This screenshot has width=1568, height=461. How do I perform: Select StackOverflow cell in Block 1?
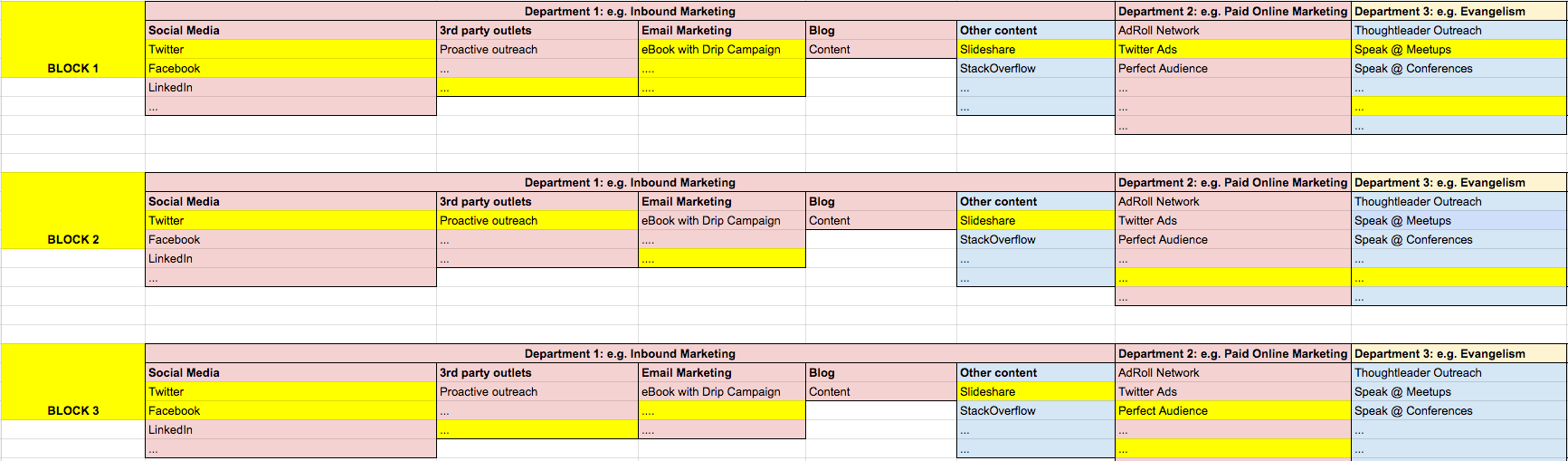tap(1035, 68)
